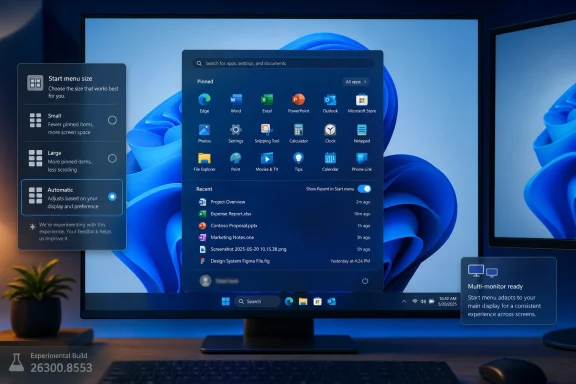
Task: Open the Calculator app
Action: [x=298, y=133]
